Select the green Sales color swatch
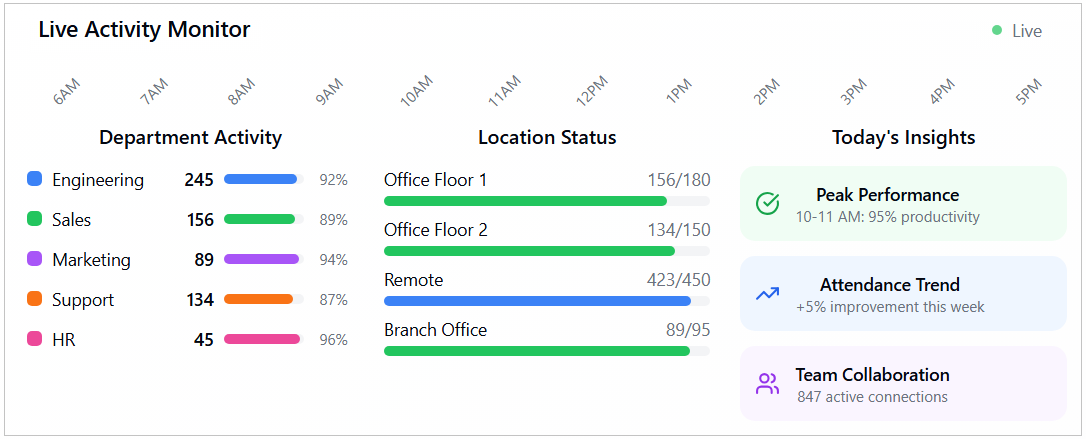This screenshot has height=439, width=1086. [35, 219]
